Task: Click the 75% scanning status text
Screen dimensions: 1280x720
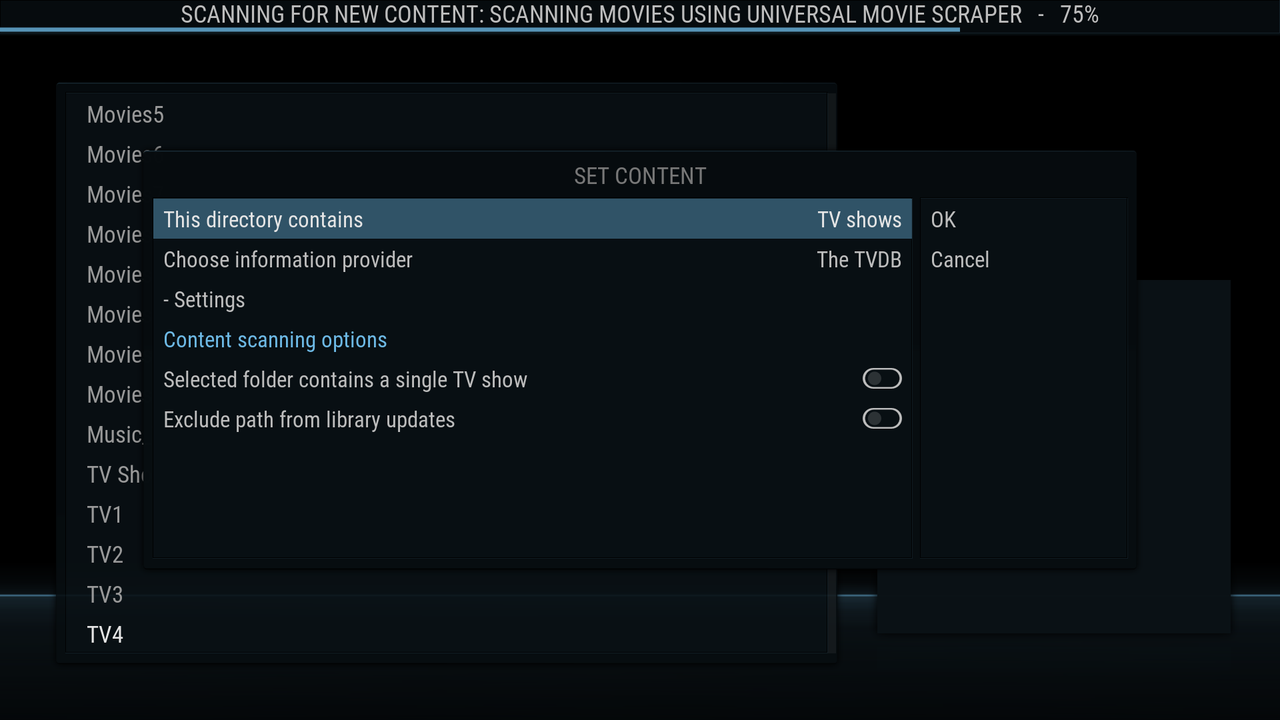Action: click(x=1079, y=15)
